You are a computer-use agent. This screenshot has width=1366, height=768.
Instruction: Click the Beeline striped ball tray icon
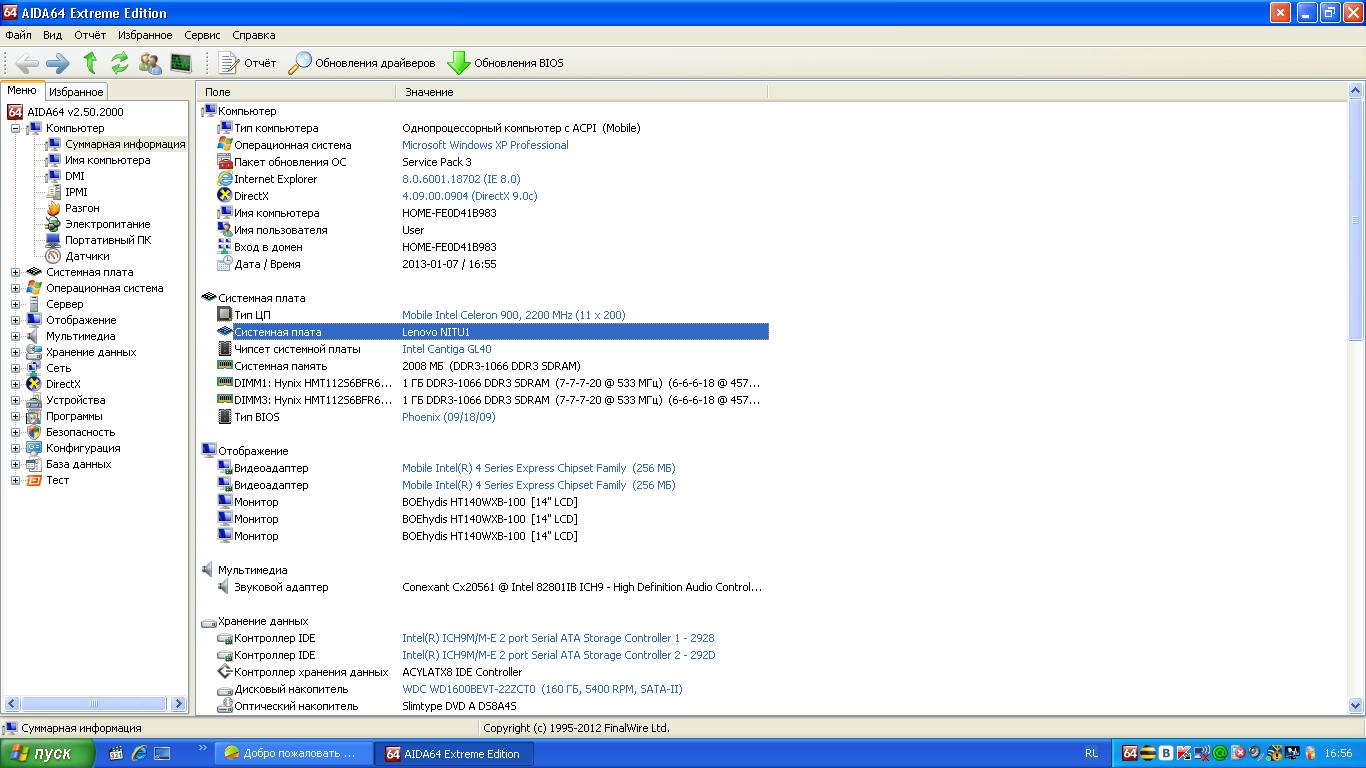point(1148,753)
